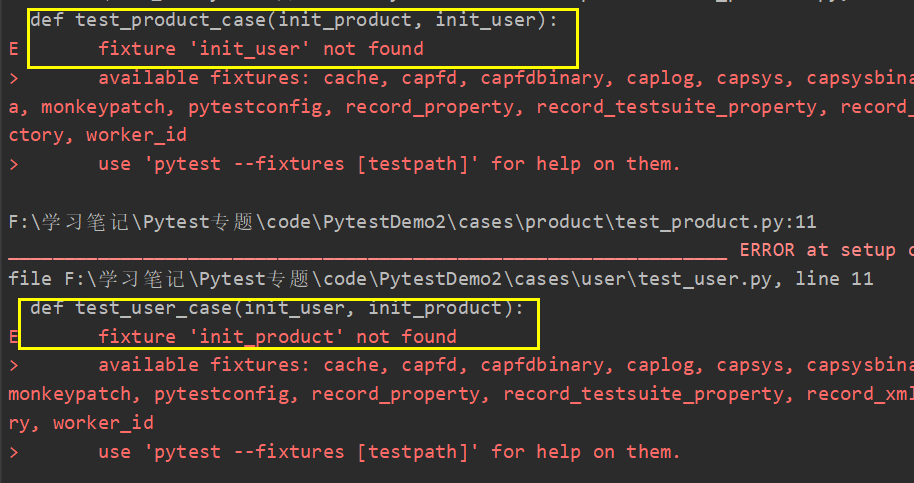Select the "fixture 'init_user' not found" error
Viewport: 914px width, 483px height.
(x=260, y=48)
